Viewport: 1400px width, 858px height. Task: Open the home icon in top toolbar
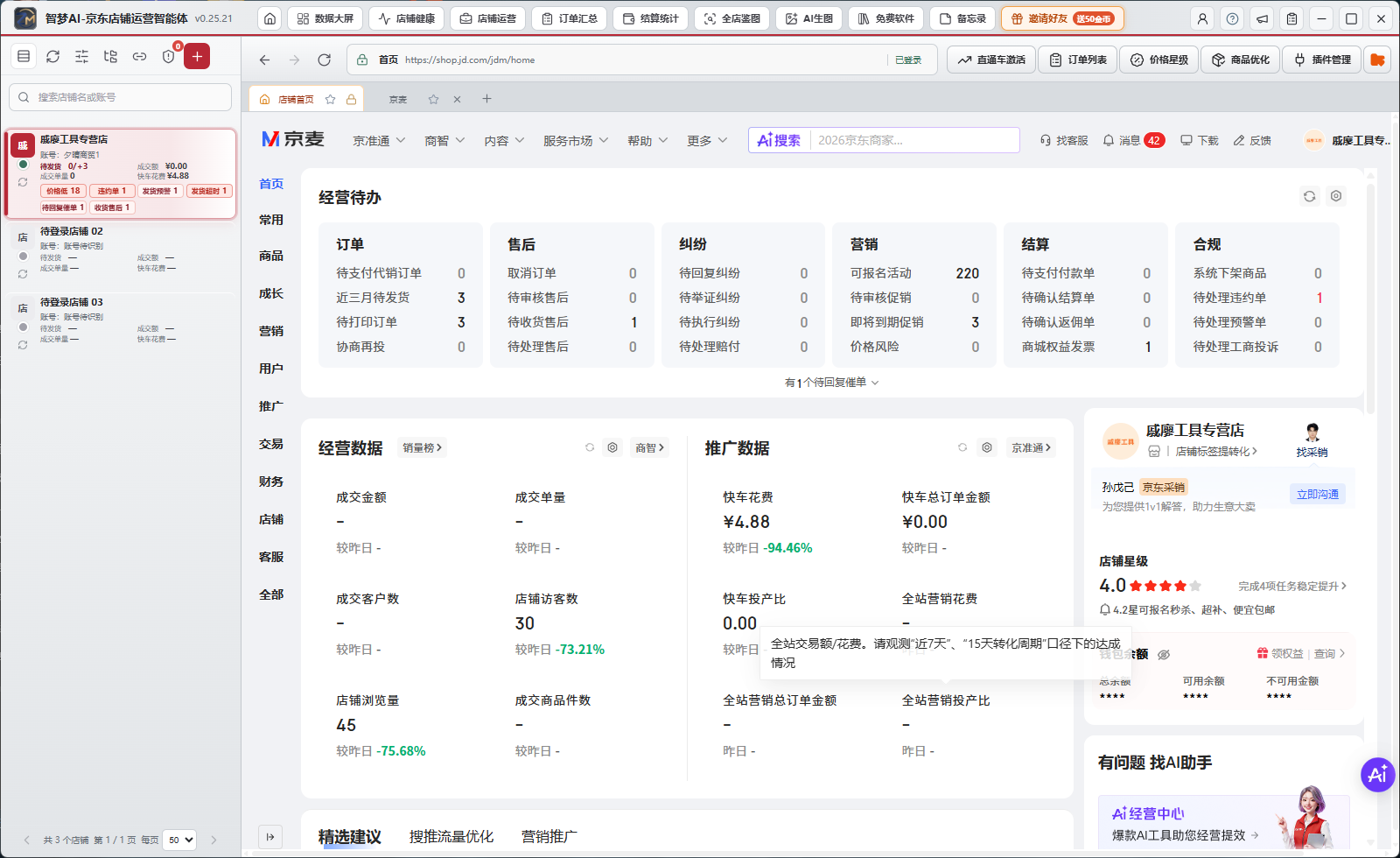(x=270, y=18)
